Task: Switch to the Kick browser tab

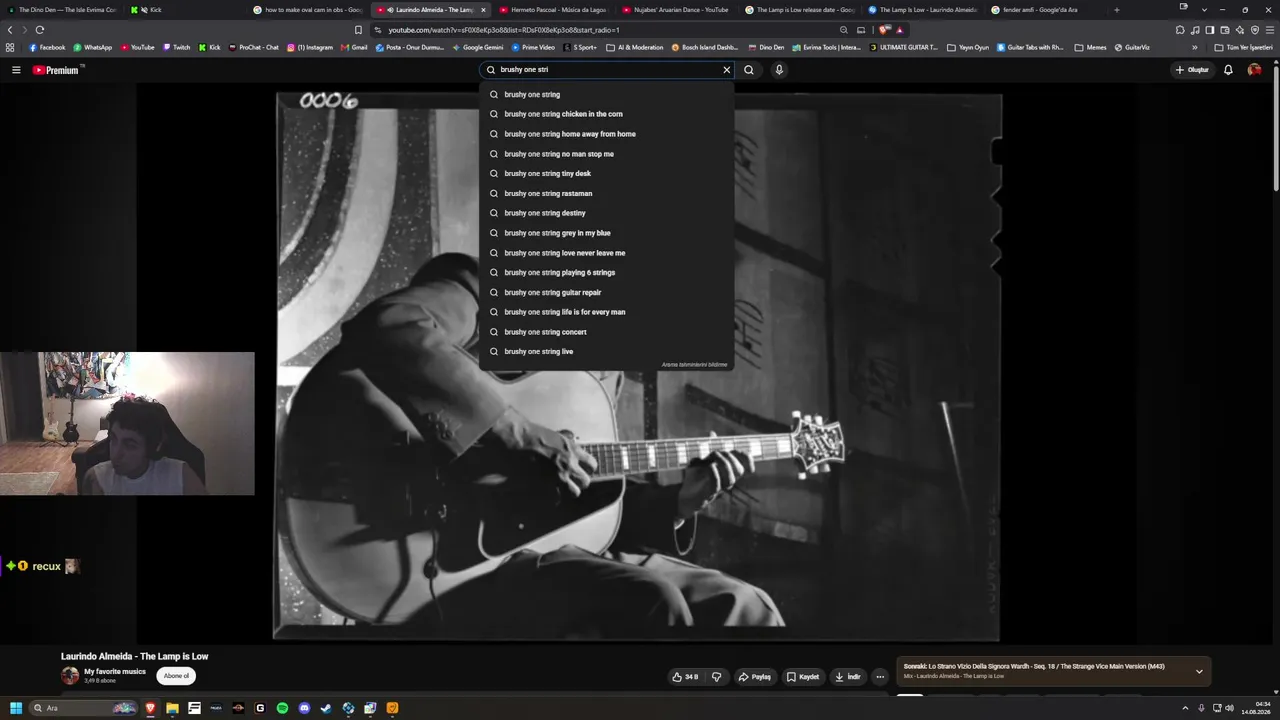Action: click(x=185, y=10)
